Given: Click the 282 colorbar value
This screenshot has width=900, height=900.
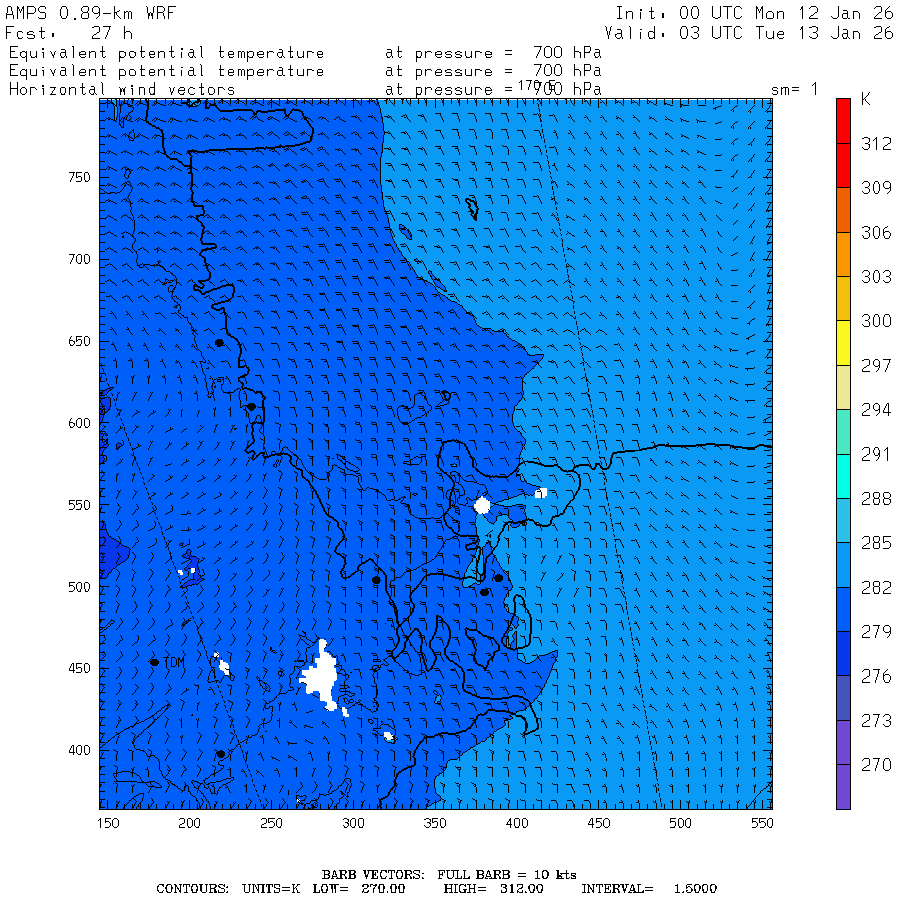Looking at the screenshot, I should (x=876, y=587).
